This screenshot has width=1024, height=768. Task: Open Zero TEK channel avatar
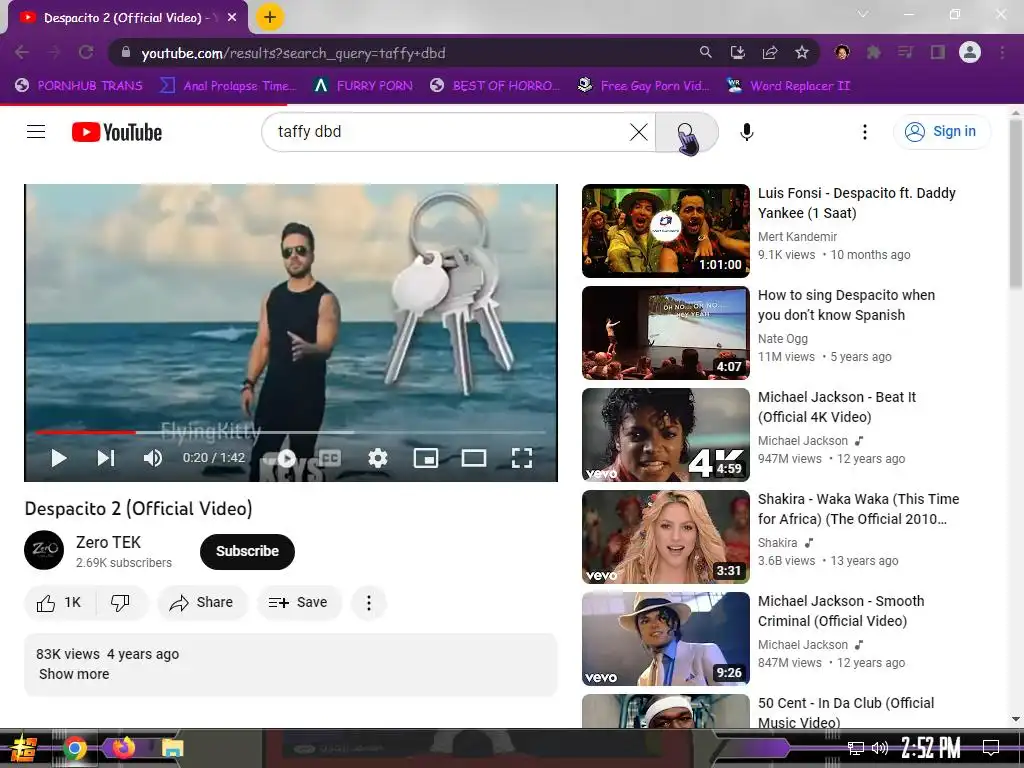click(x=44, y=550)
